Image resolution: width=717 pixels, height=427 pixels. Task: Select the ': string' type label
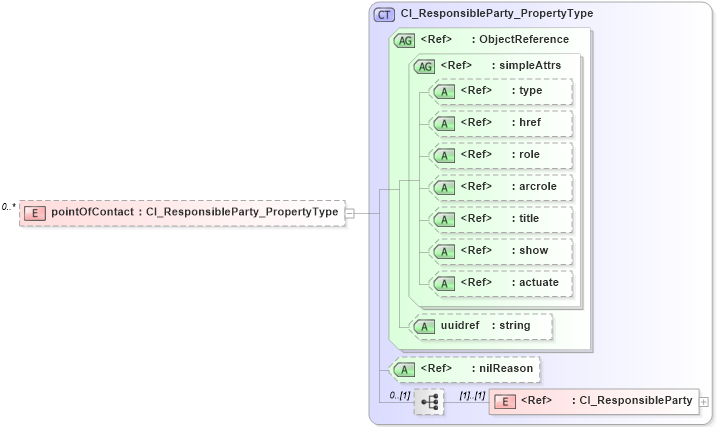point(511,325)
